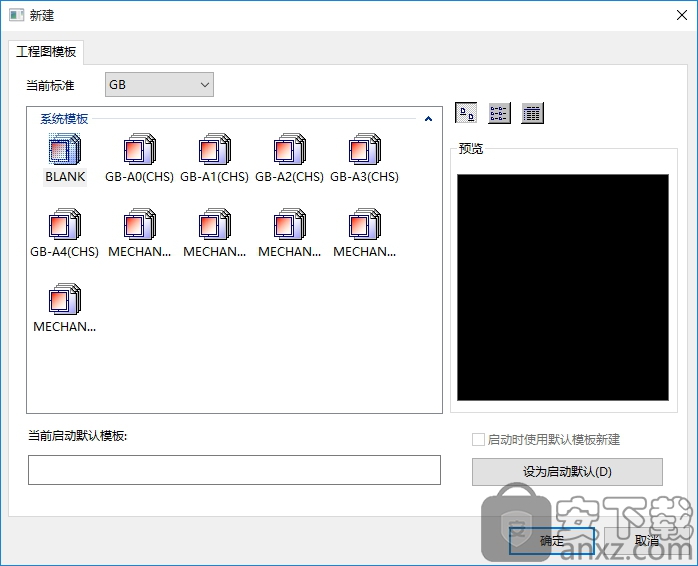Pick the GB-A1(CHS) template icon

click(x=214, y=151)
